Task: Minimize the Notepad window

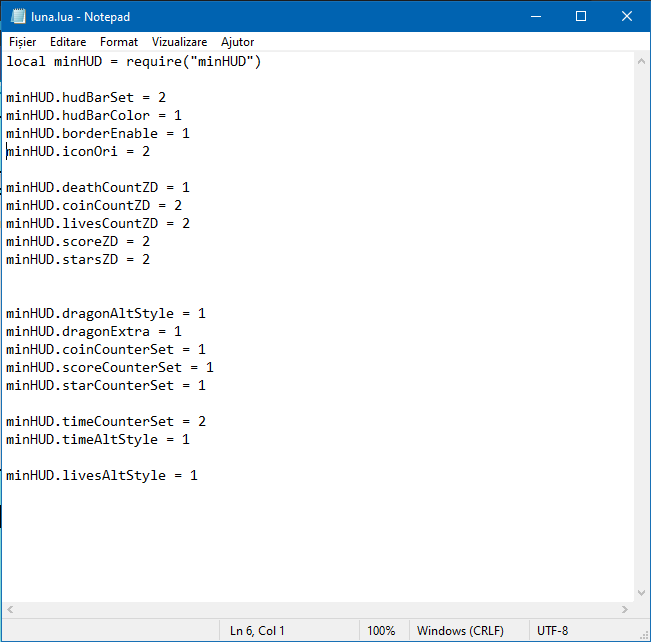Action: (536, 16)
